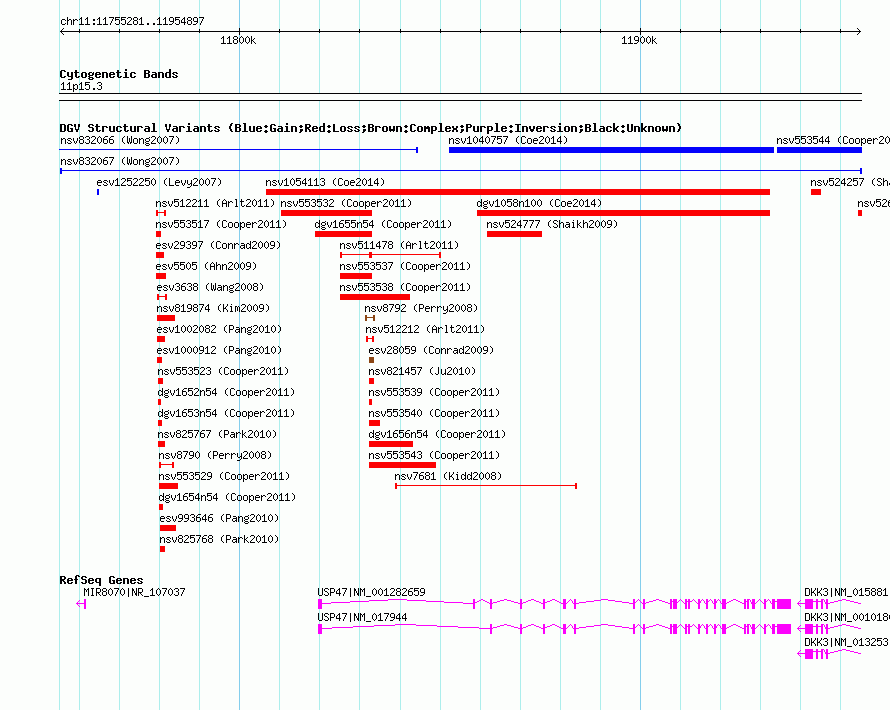
Task: Select the nsv553543 (Cooper2011) red bar
Action: [x=402, y=465]
